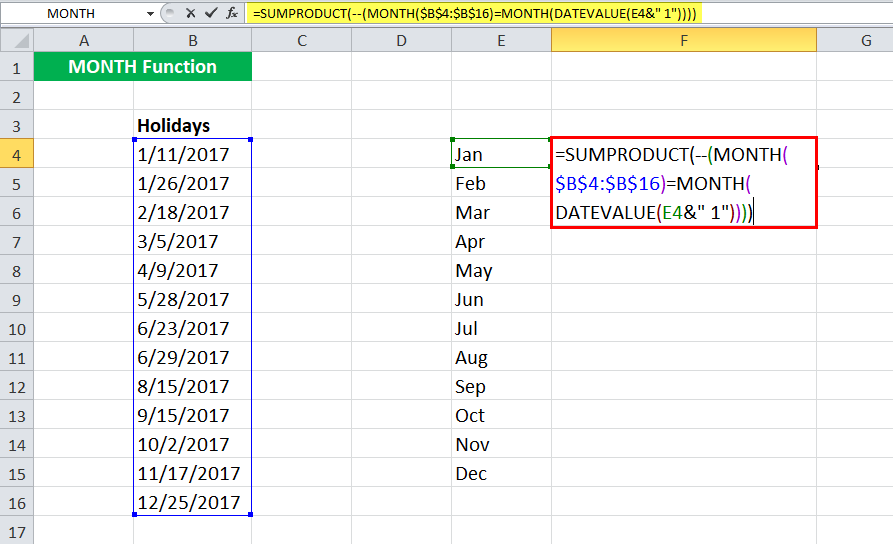
Task: Select cell with date 1/11/2017
Action: [x=192, y=154]
